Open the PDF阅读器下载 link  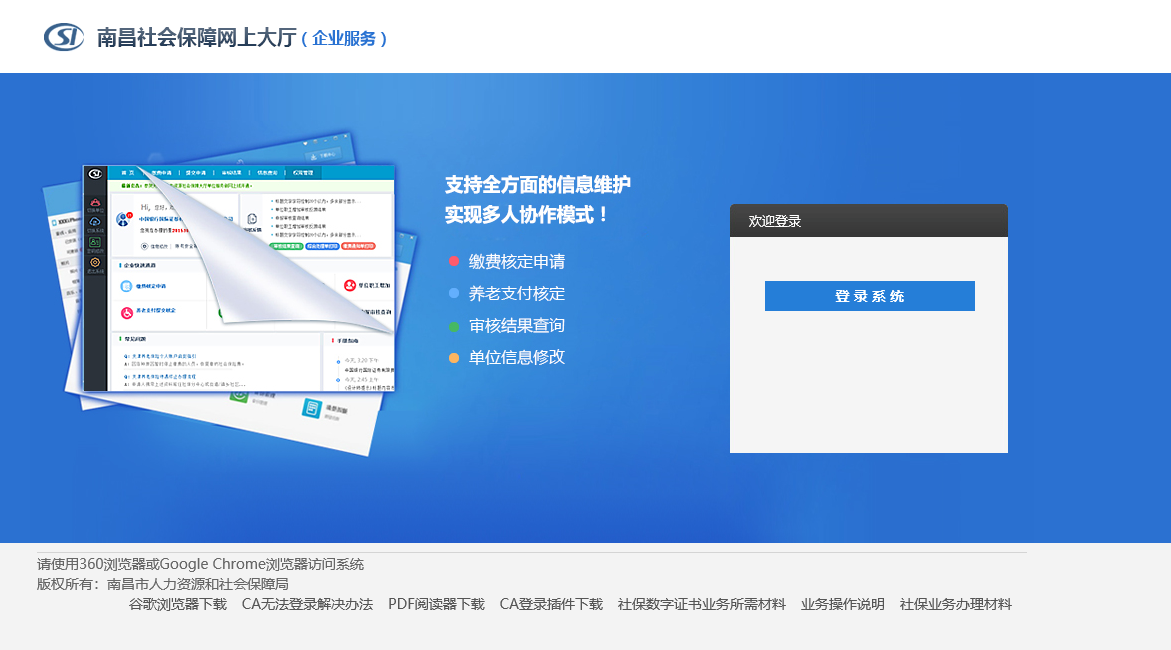436,604
